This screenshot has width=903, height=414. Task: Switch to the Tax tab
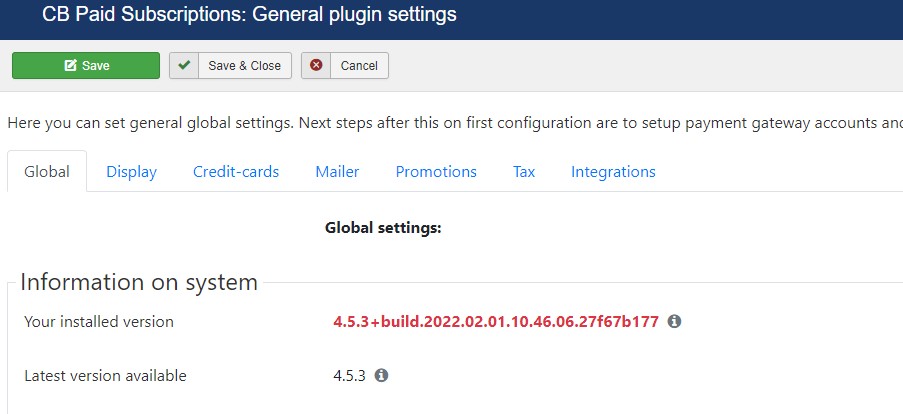pyautogui.click(x=524, y=172)
